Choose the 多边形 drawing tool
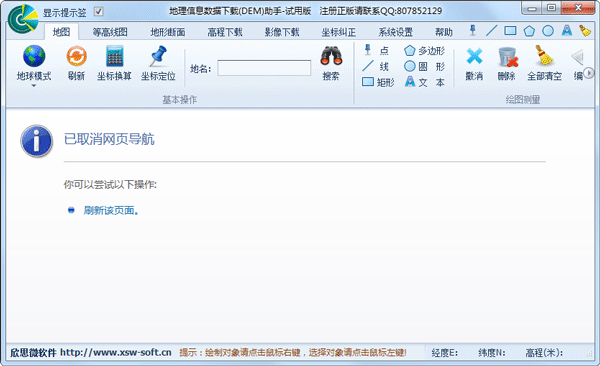This screenshot has height=366, width=600. [425, 50]
